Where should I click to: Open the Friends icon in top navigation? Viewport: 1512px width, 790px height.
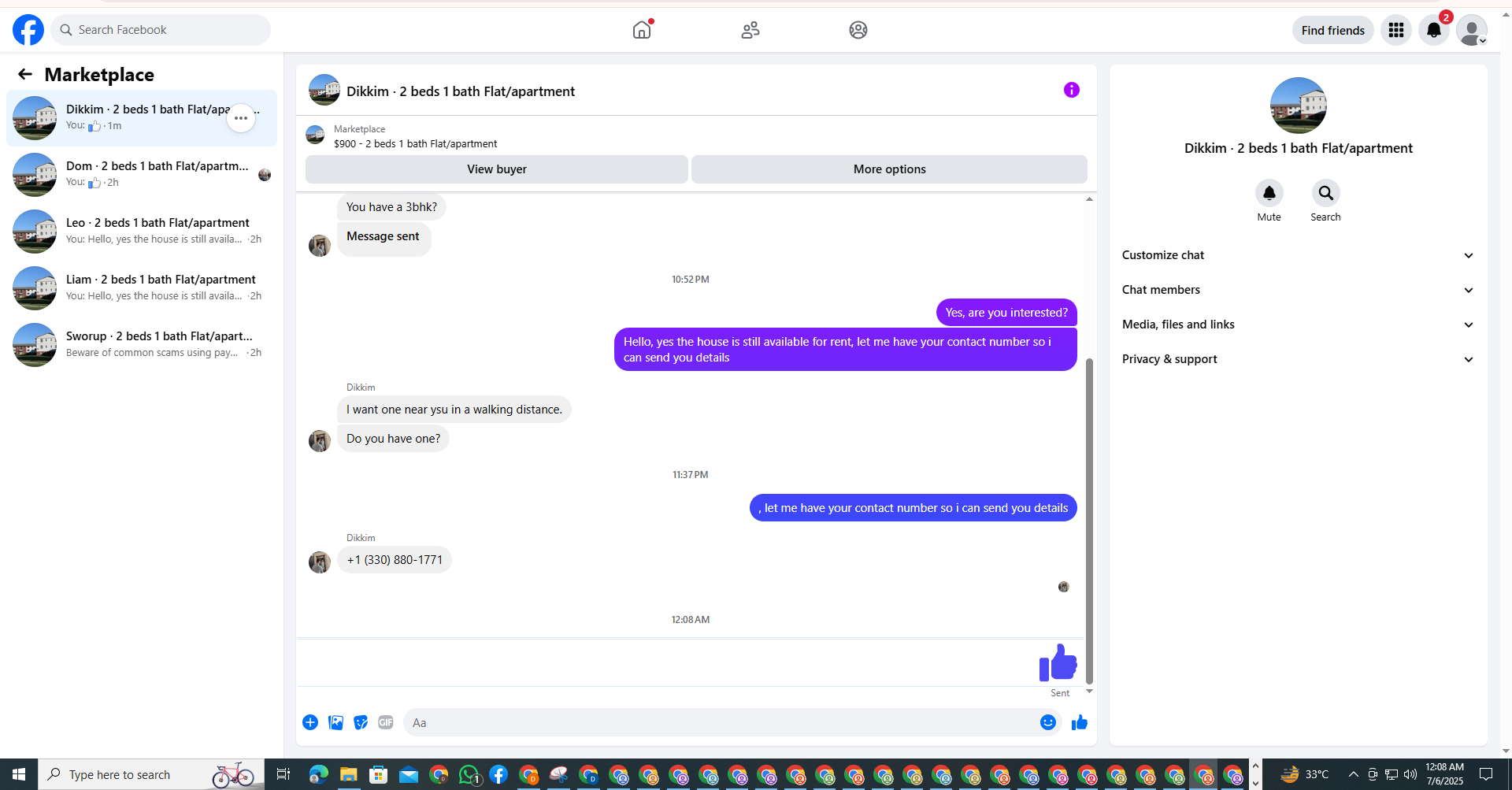tap(750, 30)
